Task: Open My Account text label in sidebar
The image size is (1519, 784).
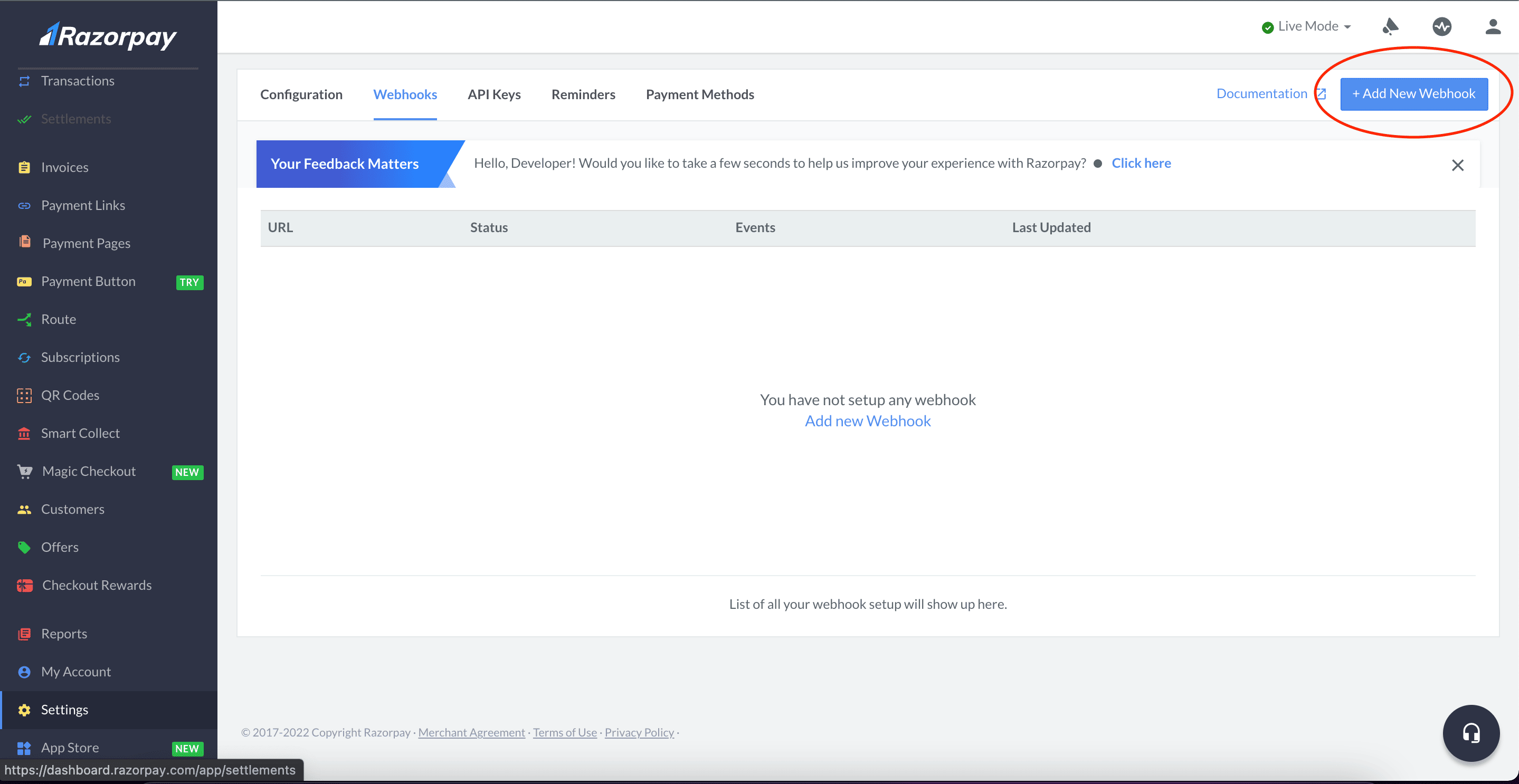Action: click(75, 672)
